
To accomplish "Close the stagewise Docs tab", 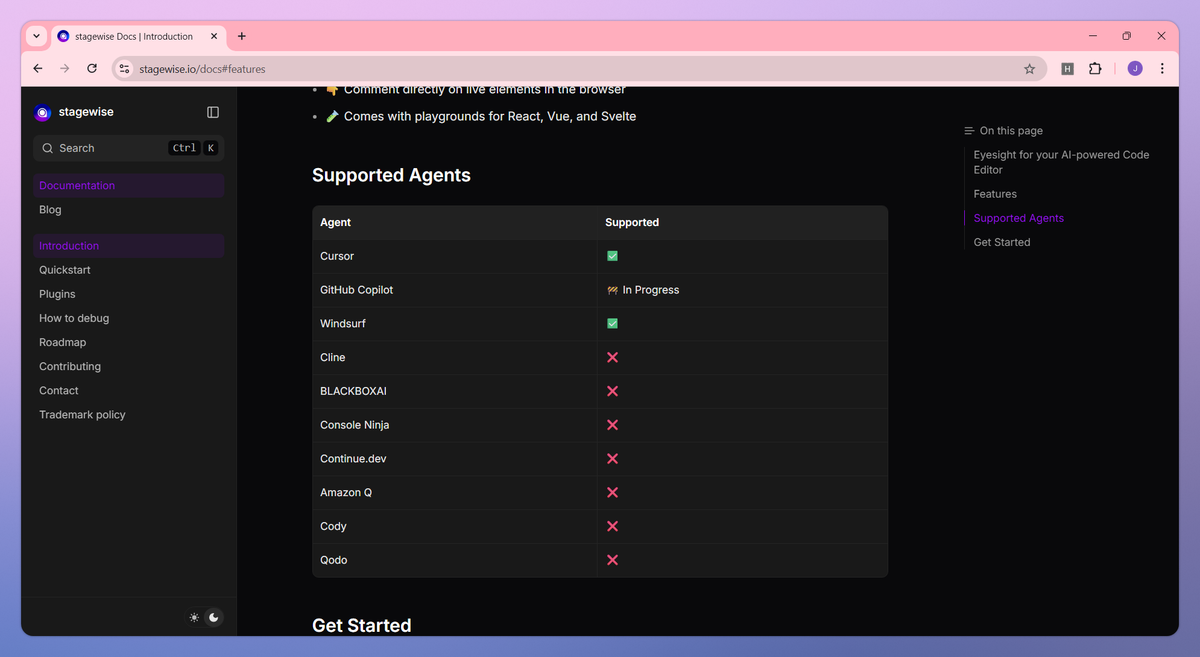I will (214, 36).
